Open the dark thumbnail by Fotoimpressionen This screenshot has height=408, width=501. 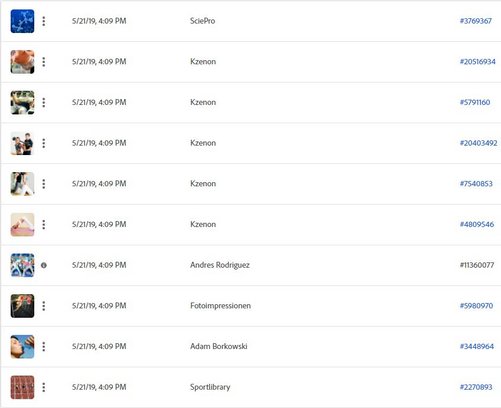coord(22,306)
